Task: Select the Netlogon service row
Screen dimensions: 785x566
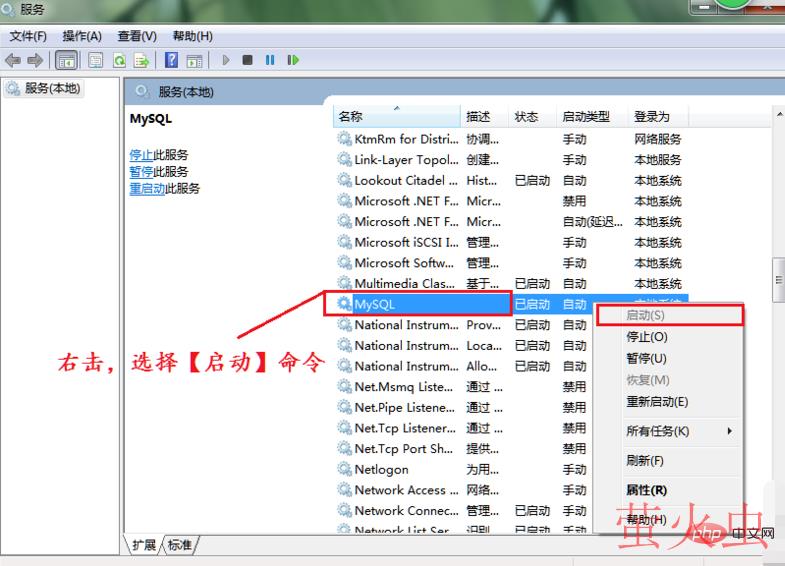Action: click(x=463, y=469)
